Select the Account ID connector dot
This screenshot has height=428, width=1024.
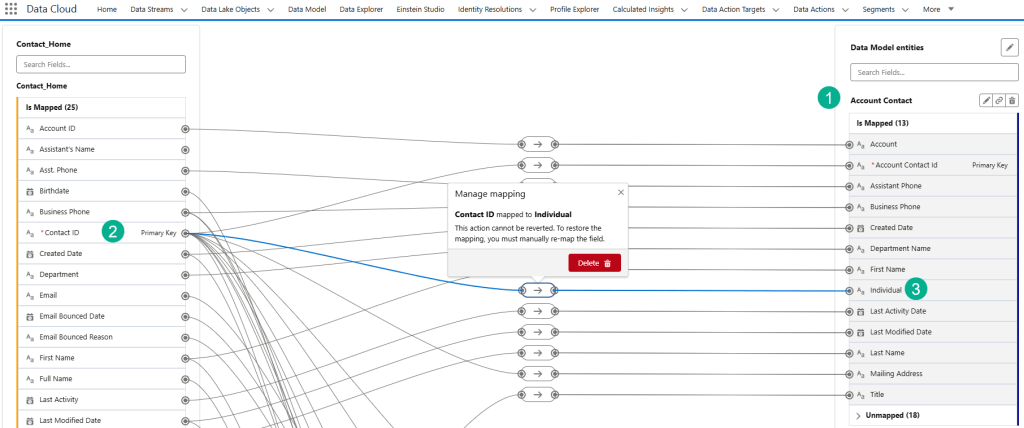[x=185, y=129]
